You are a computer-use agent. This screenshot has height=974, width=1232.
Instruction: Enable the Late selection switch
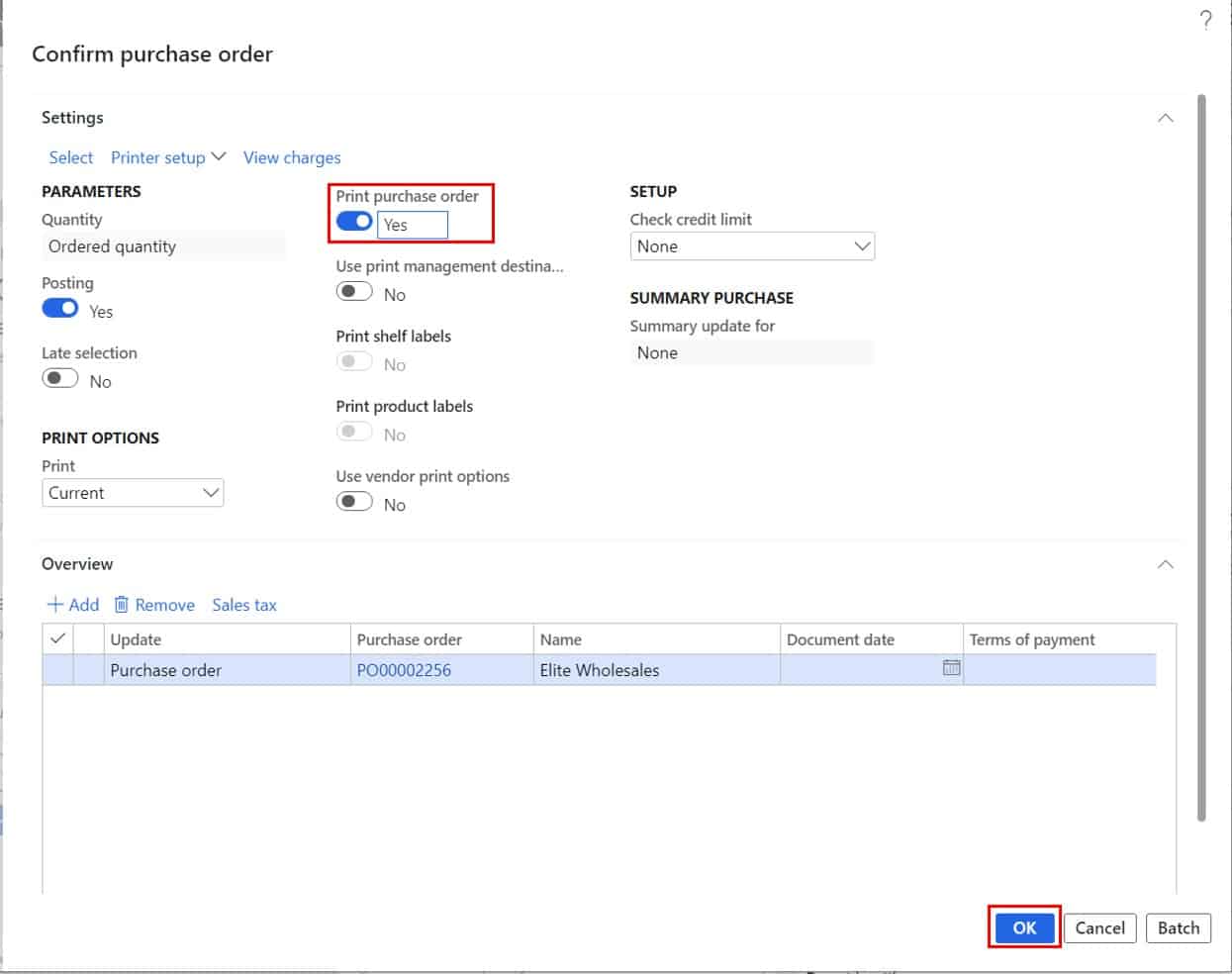(x=60, y=379)
